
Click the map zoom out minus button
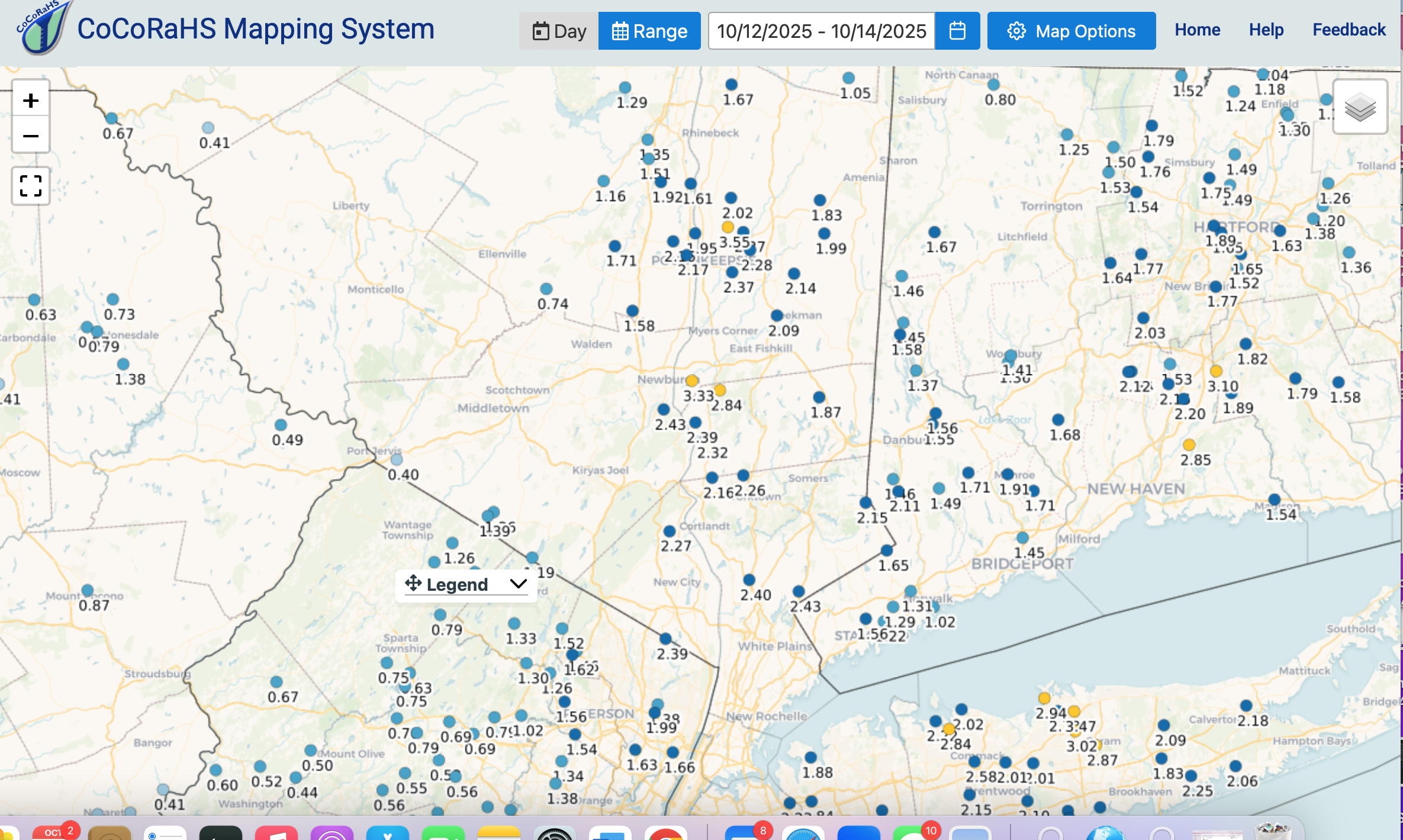click(x=31, y=136)
